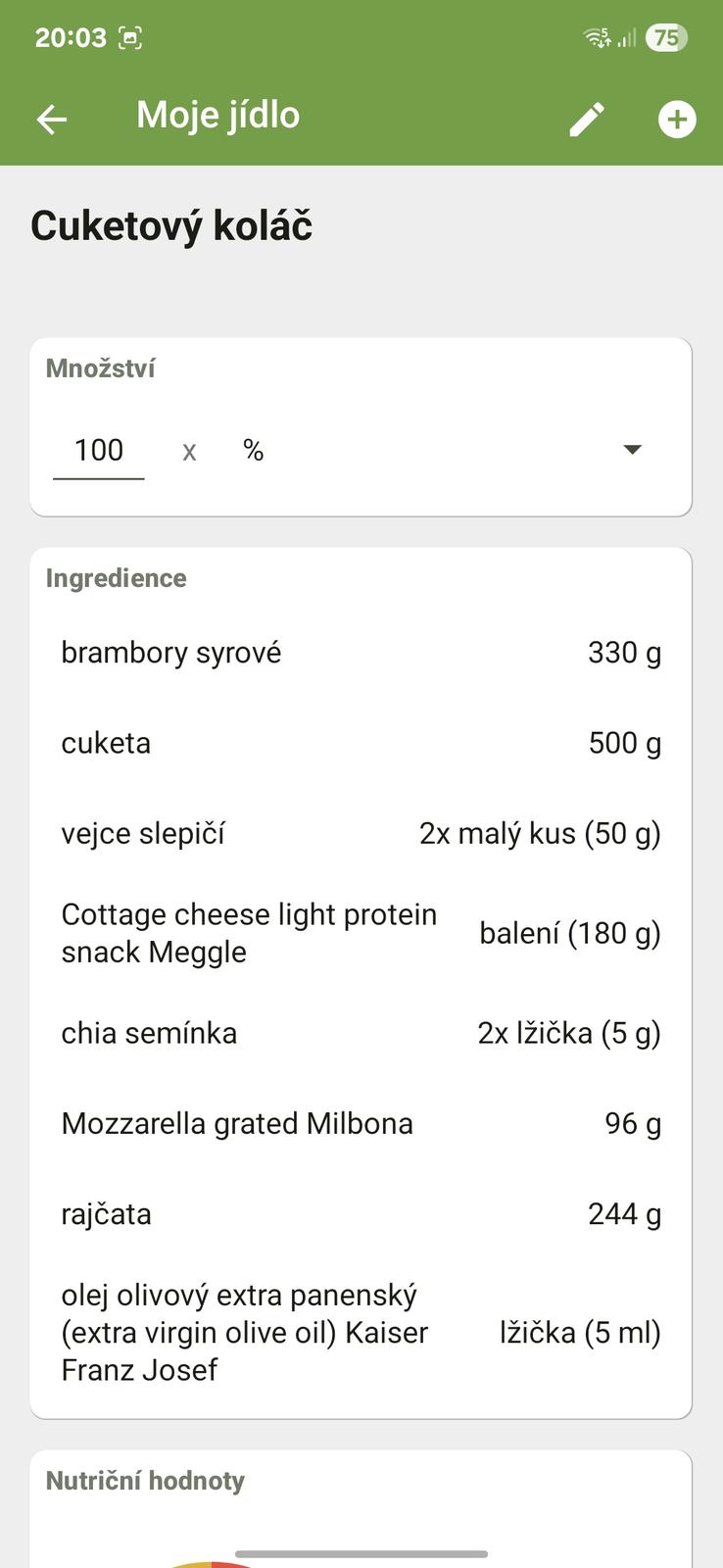Open Mozzarella grated Milbona ingredient

pyautogui.click(x=361, y=1123)
